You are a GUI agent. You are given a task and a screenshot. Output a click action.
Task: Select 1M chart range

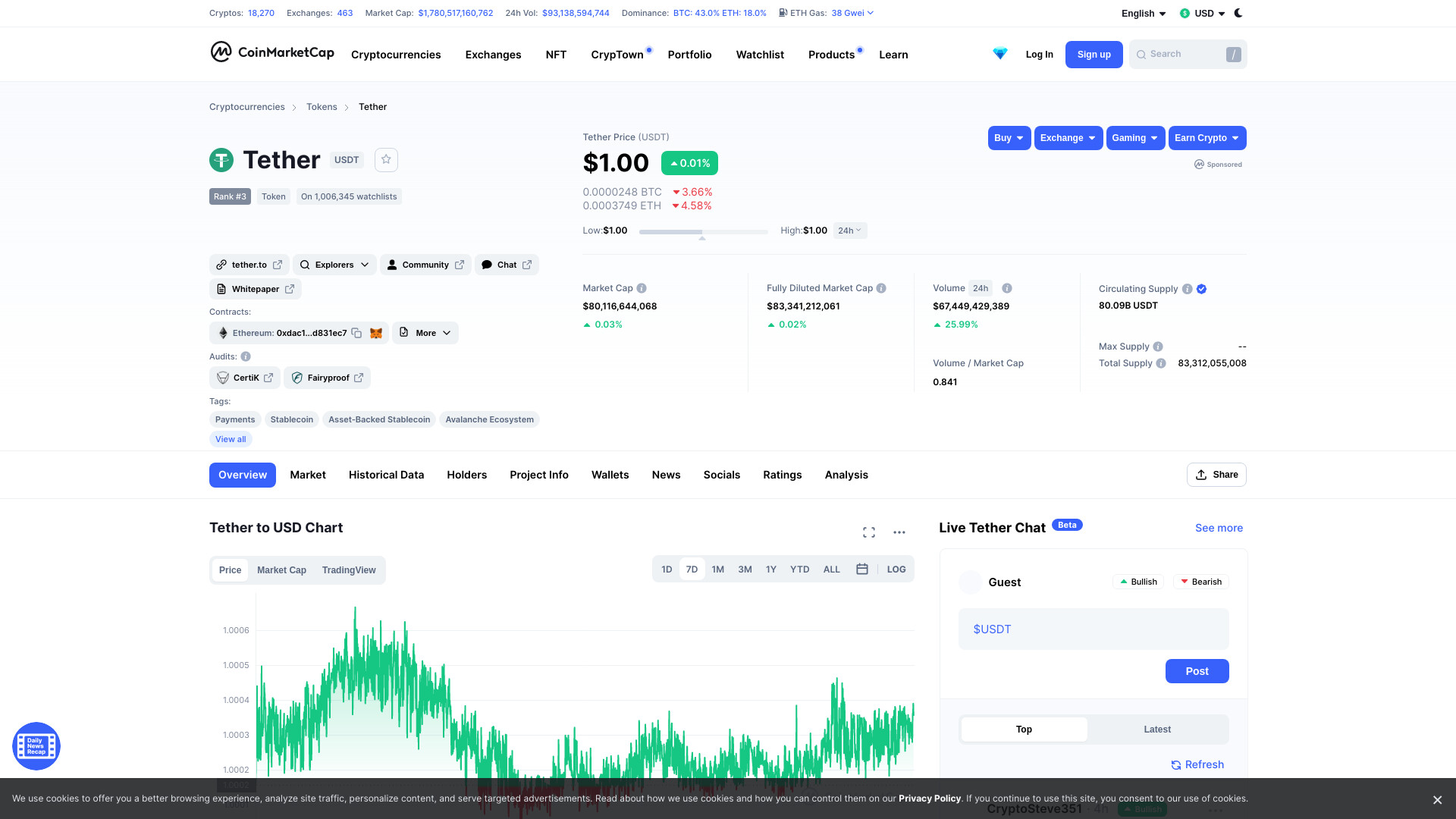[x=718, y=570]
